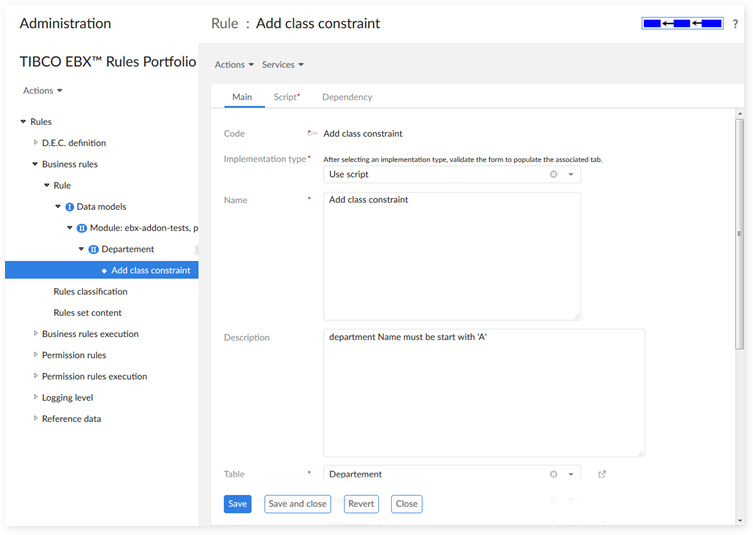Click the Departement node table icon
This screenshot has width=753, height=535.
point(94,249)
